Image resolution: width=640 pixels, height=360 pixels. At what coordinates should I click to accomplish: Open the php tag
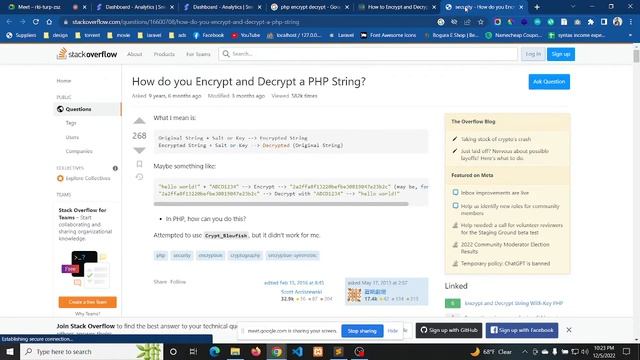click(x=161, y=256)
